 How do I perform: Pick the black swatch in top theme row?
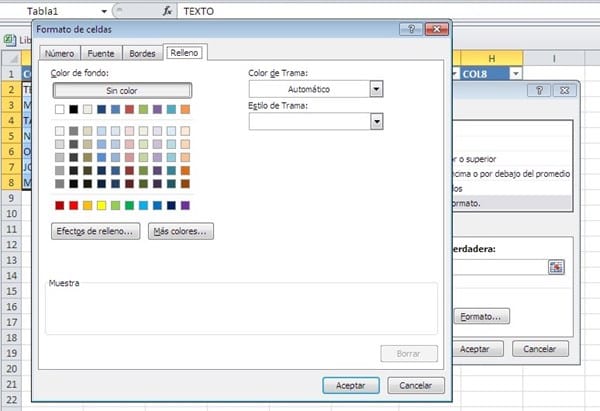click(x=73, y=109)
